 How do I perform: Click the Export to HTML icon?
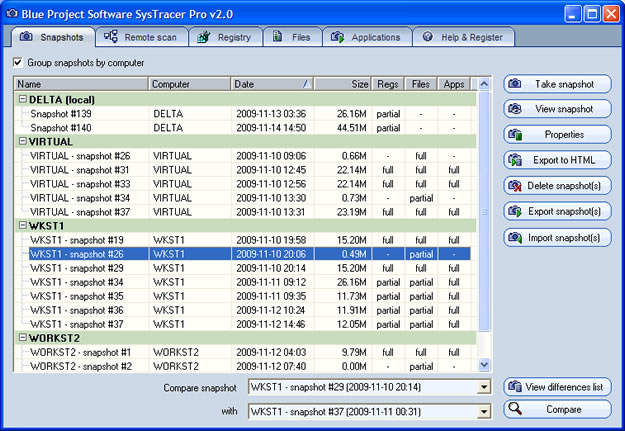pos(516,160)
